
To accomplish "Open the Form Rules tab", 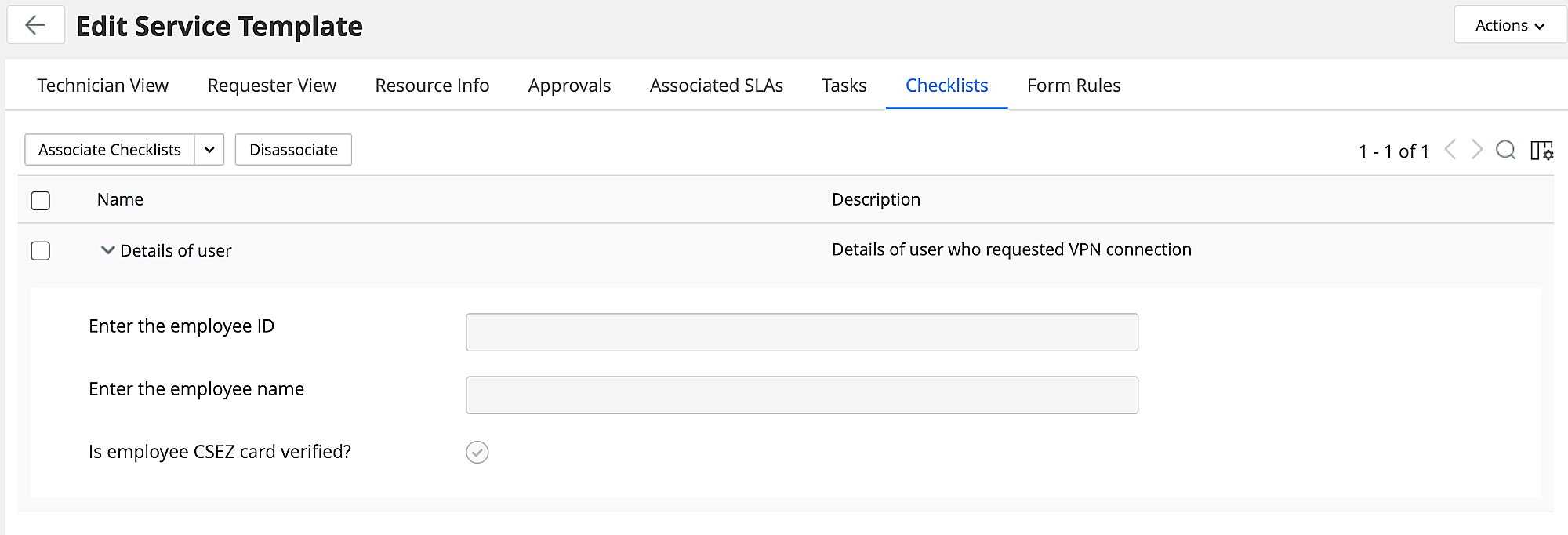I will pos(1073,86).
